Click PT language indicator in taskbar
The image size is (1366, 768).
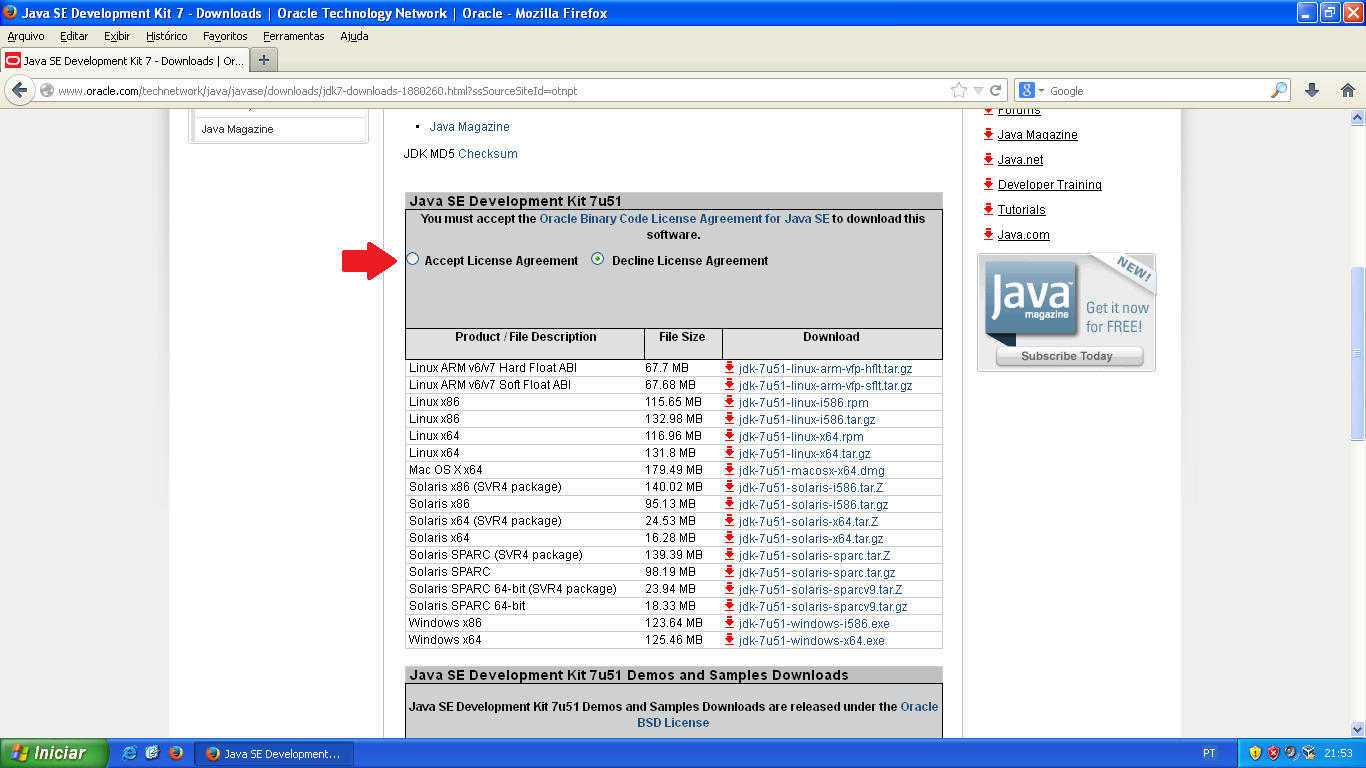[1209, 753]
